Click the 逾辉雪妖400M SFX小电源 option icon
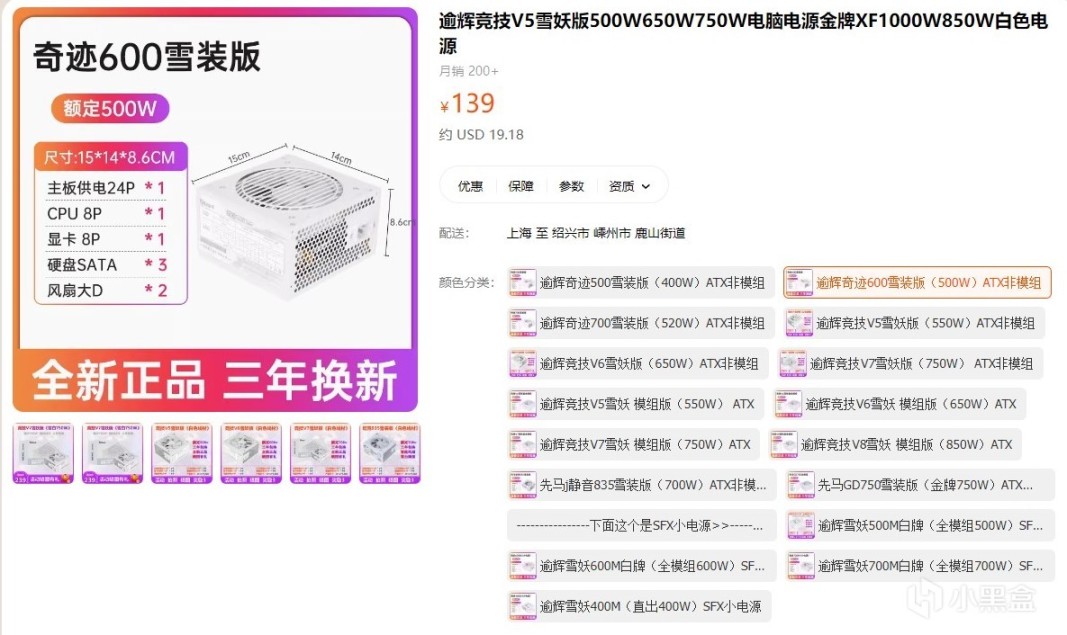Screen dimensions: 1067x635 point(523,606)
